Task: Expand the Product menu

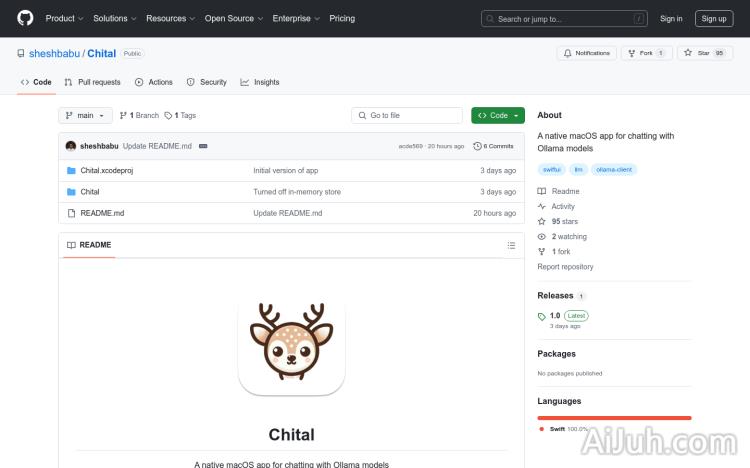Action: tap(64, 18)
